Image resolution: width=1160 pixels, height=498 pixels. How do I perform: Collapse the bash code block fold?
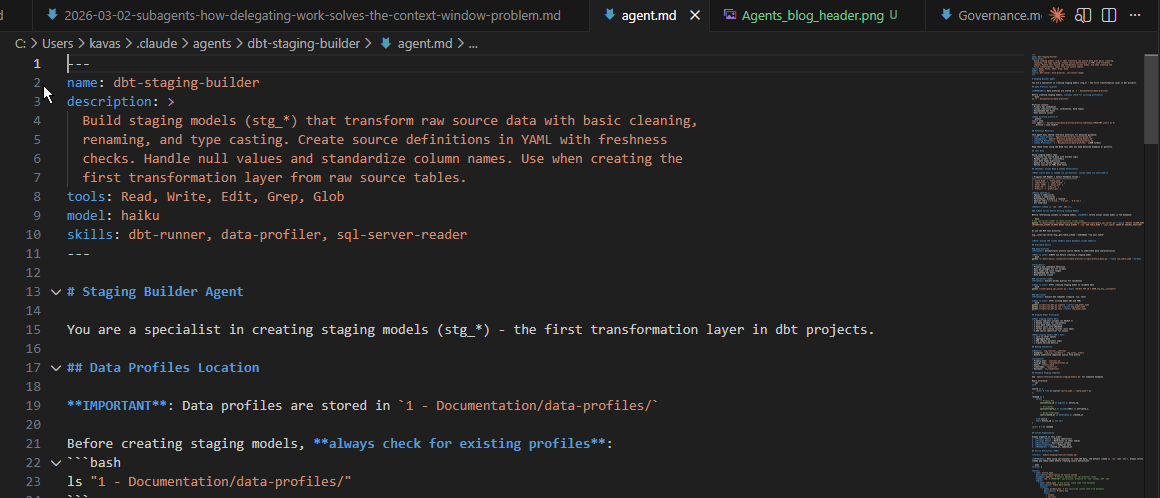coord(55,463)
